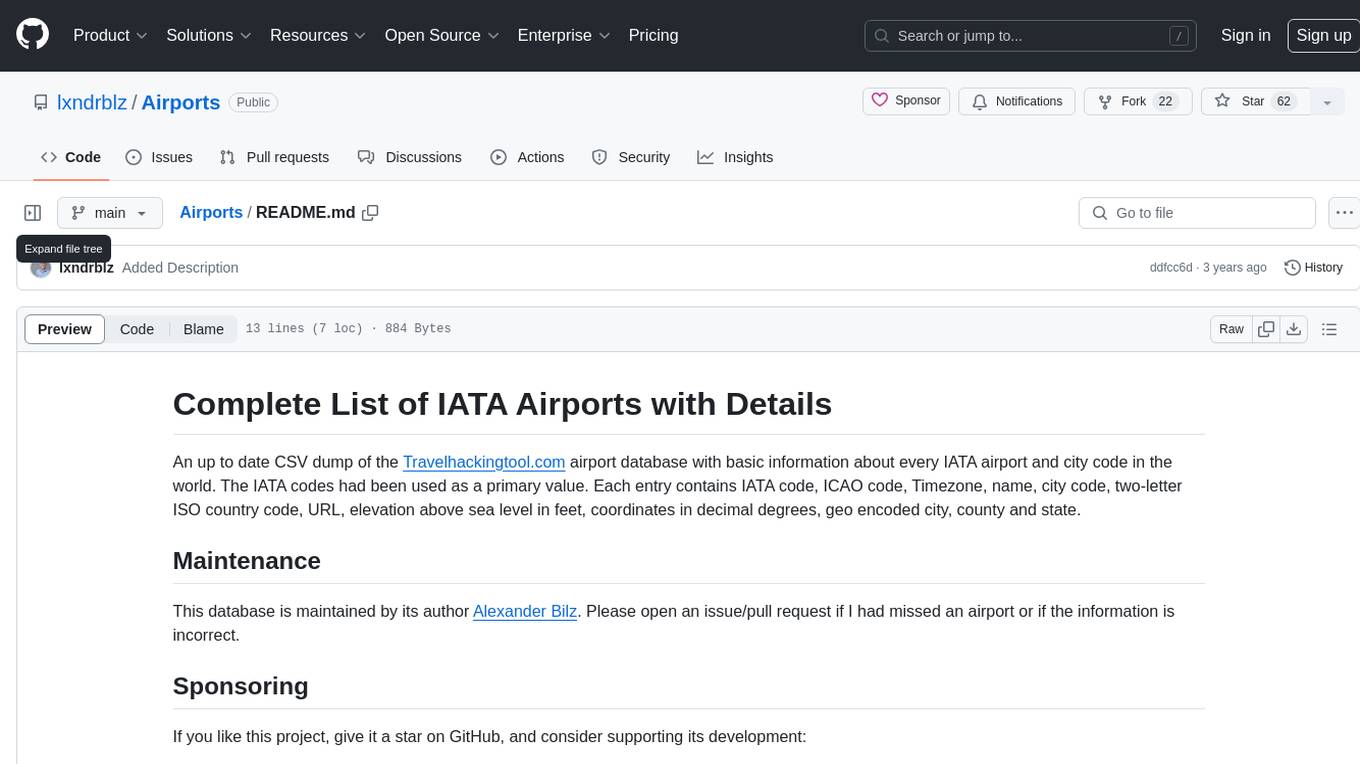The height and width of the screenshot is (764, 1360).
Task: Go to Airports breadcrumb folder
Action: tap(211, 212)
